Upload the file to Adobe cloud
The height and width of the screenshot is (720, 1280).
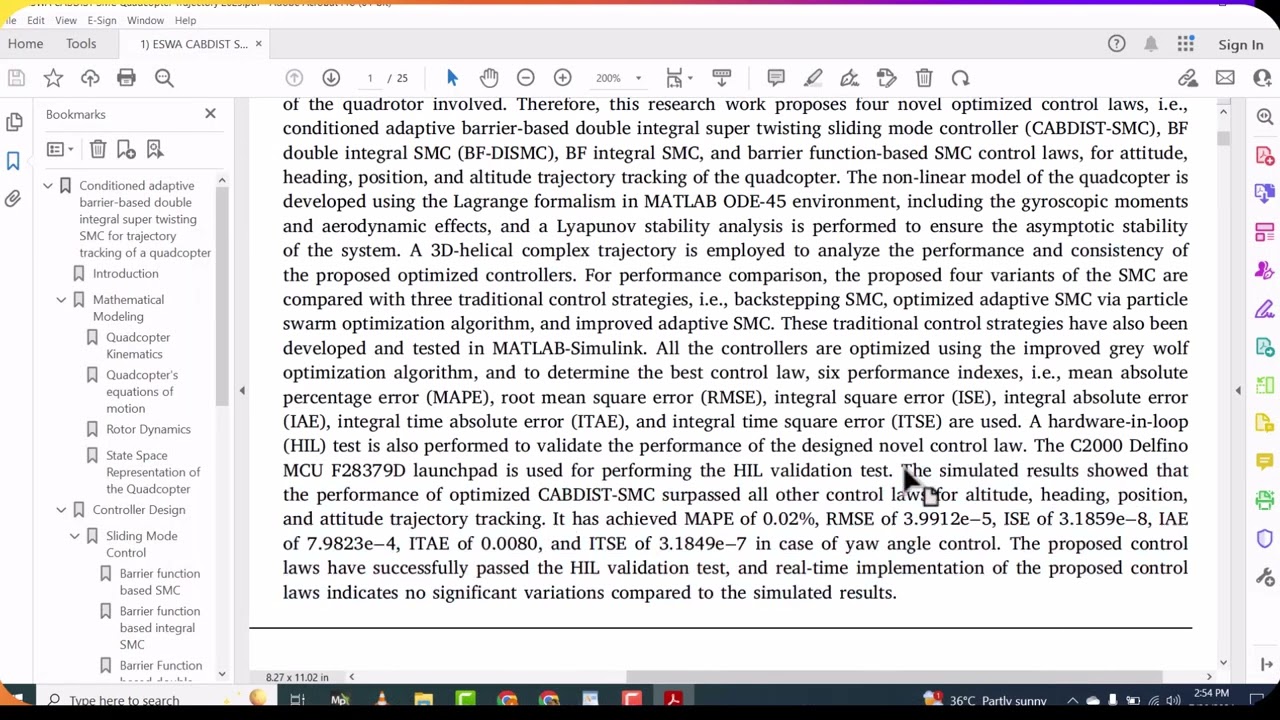(90, 78)
